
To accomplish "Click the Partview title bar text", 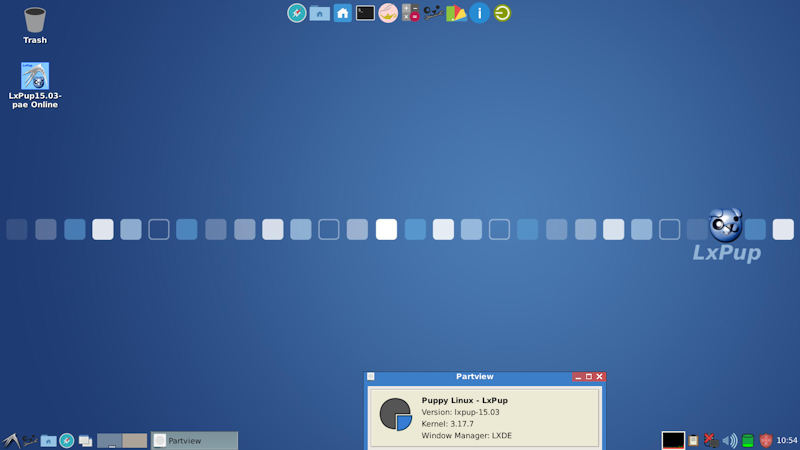I will 474,377.
